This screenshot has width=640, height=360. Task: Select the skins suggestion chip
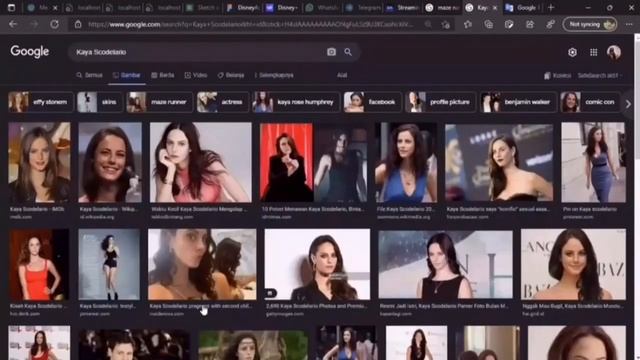(x=100, y=102)
